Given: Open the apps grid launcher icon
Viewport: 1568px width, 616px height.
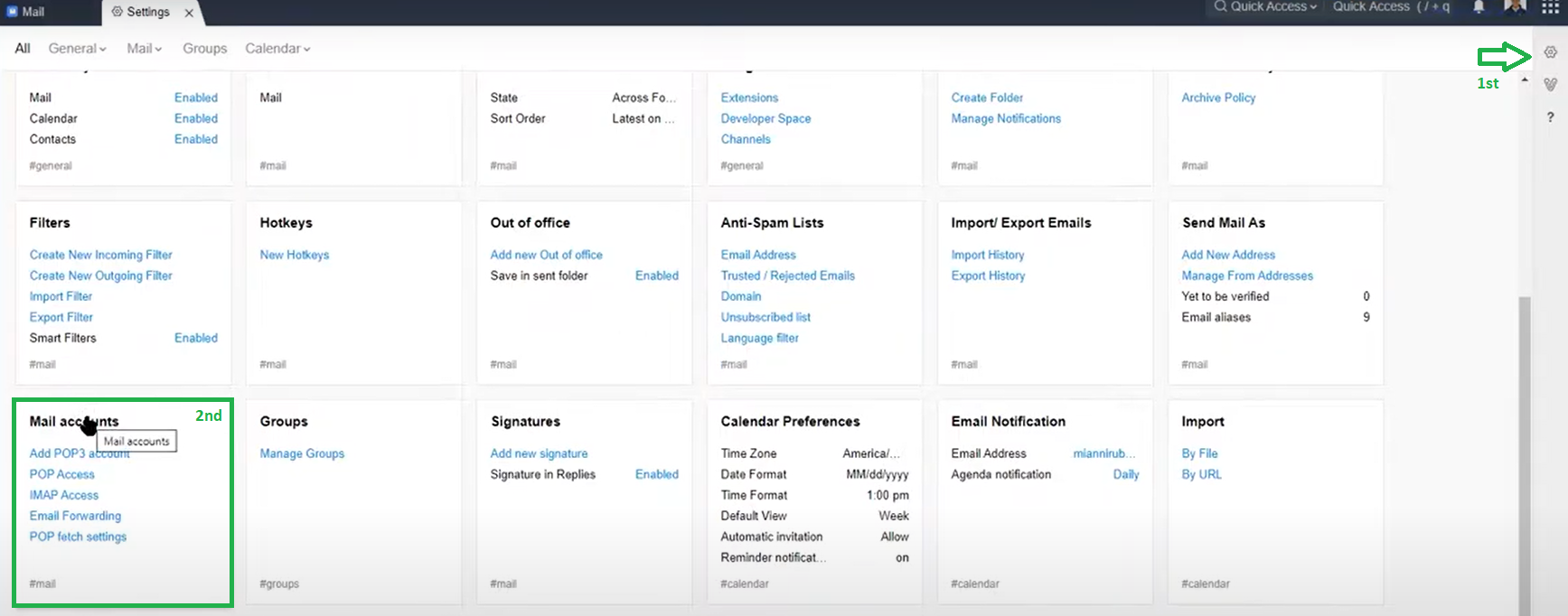Looking at the screenshot, I should coord(1549,7).
